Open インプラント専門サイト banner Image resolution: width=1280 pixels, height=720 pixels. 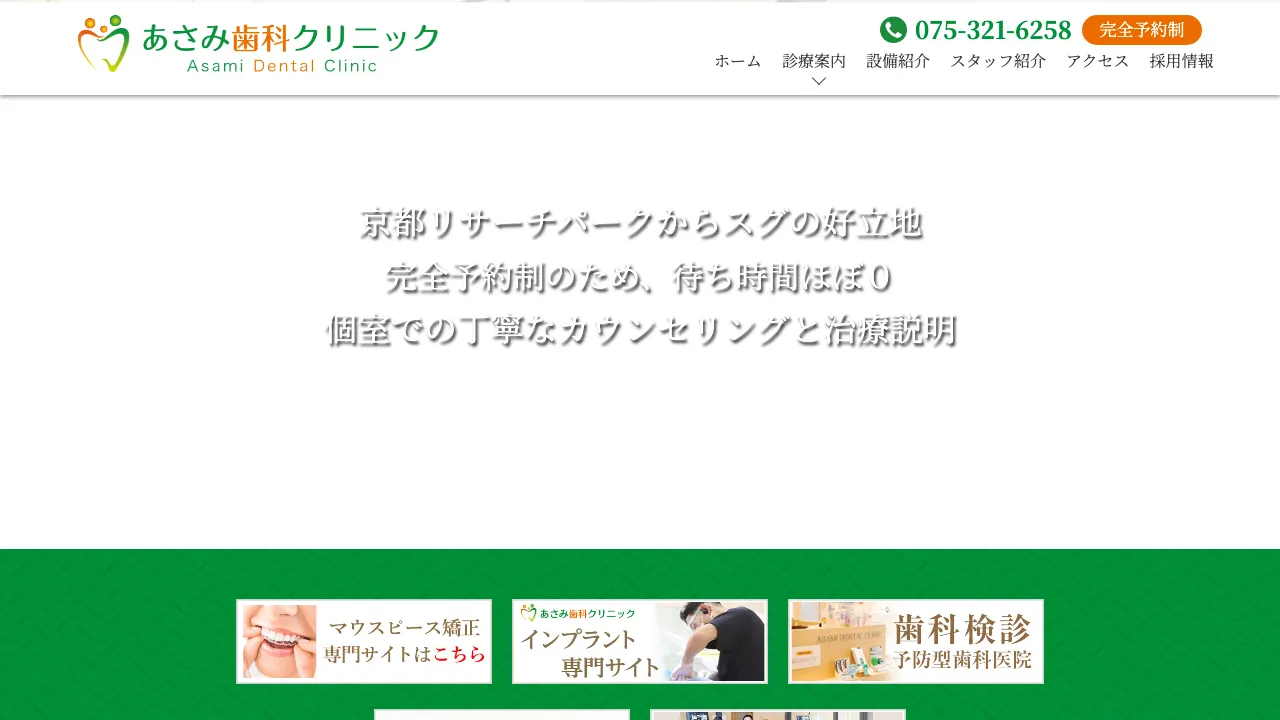point(640,642)
